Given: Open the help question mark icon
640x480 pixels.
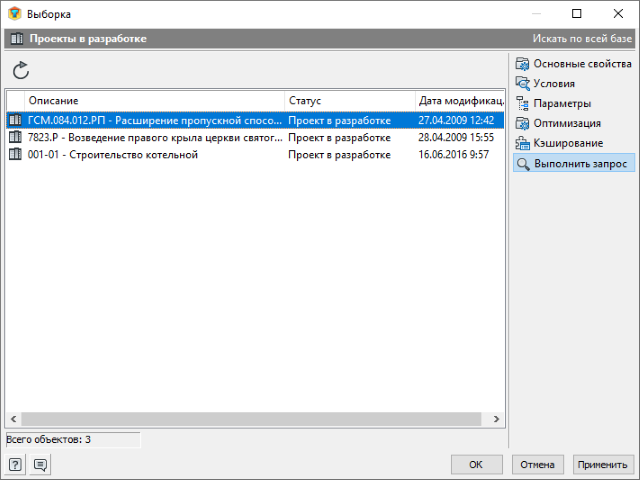Looking at the screenshot, I should click(x=16, y=464).
